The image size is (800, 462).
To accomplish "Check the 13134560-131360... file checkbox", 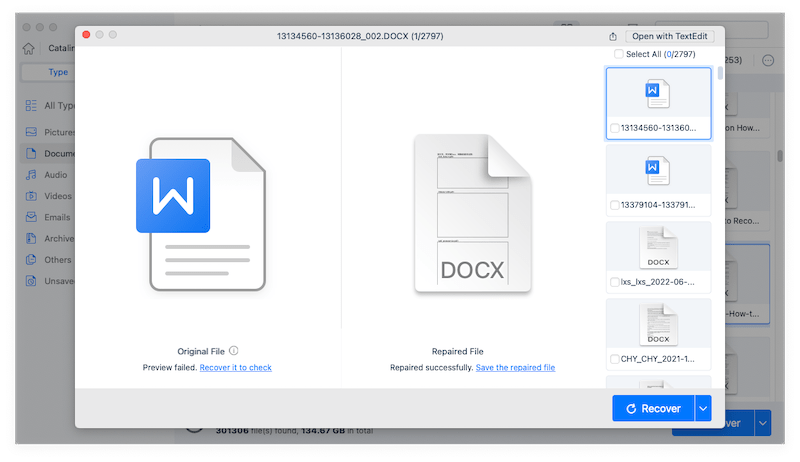I will 615,128.
